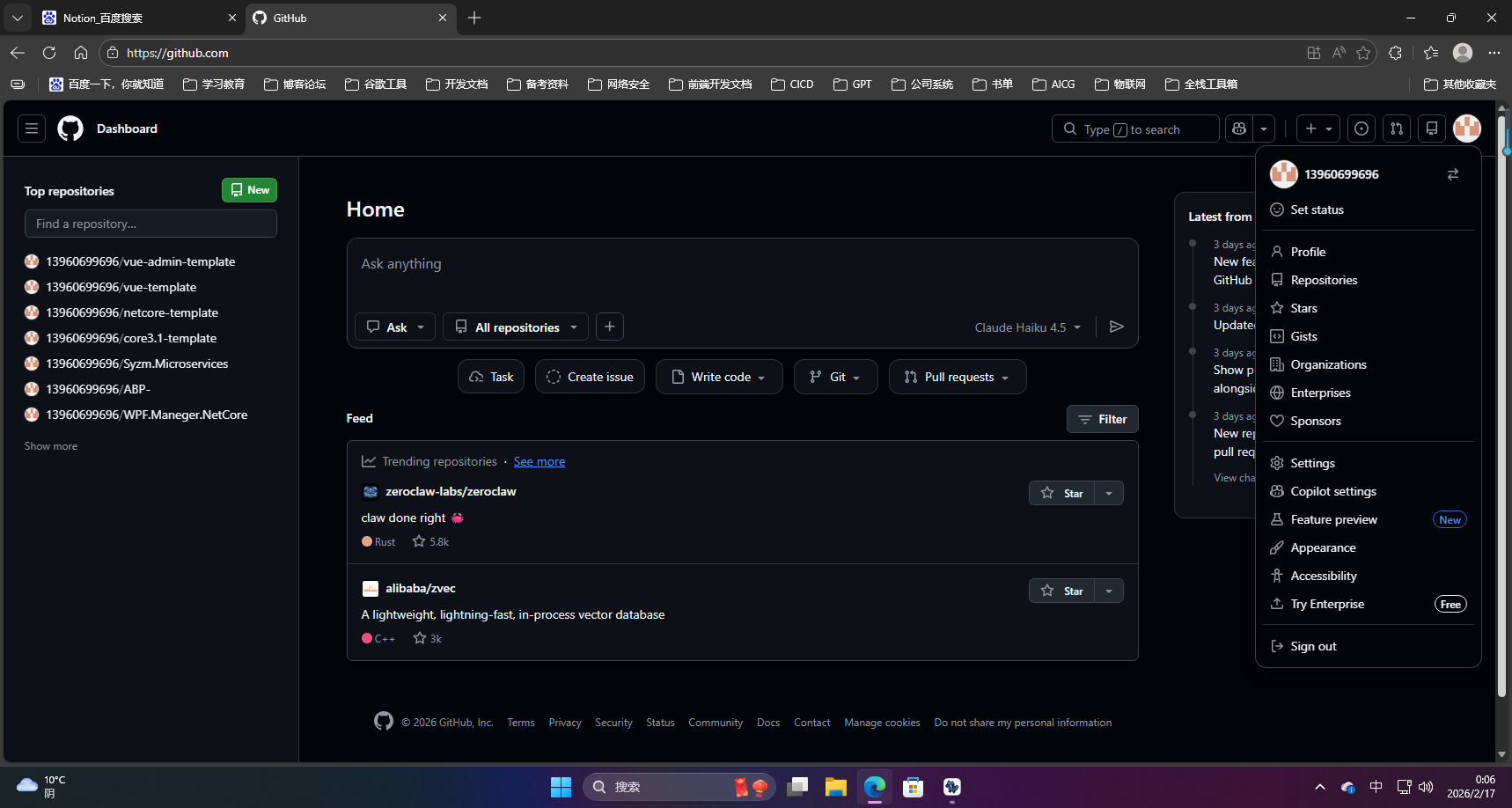Go back with browser back arrow
Viewport: 1512px width, 808px height.
(18, 53)
